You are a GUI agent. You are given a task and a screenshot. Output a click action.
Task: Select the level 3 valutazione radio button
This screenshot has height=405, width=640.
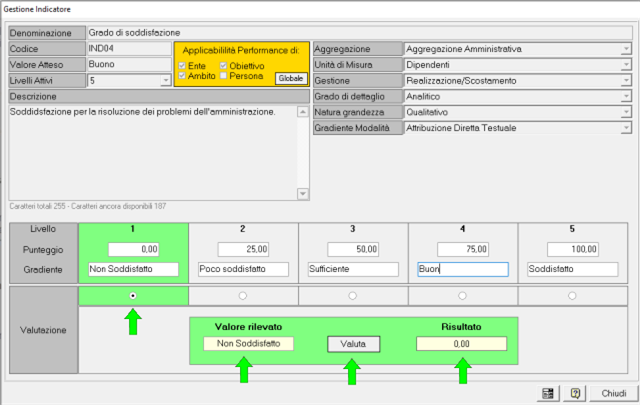(x=352, y=296)
